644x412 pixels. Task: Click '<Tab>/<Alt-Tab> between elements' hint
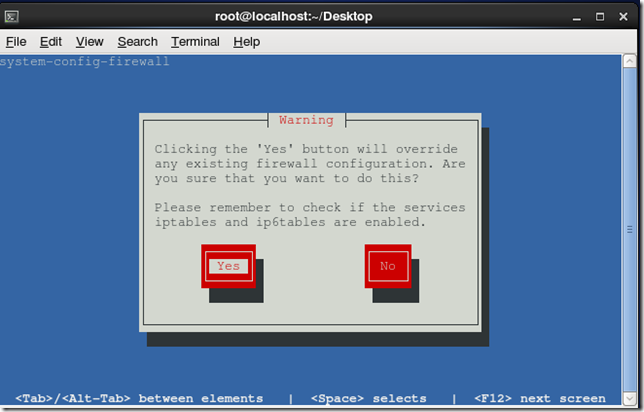(139, 398)
